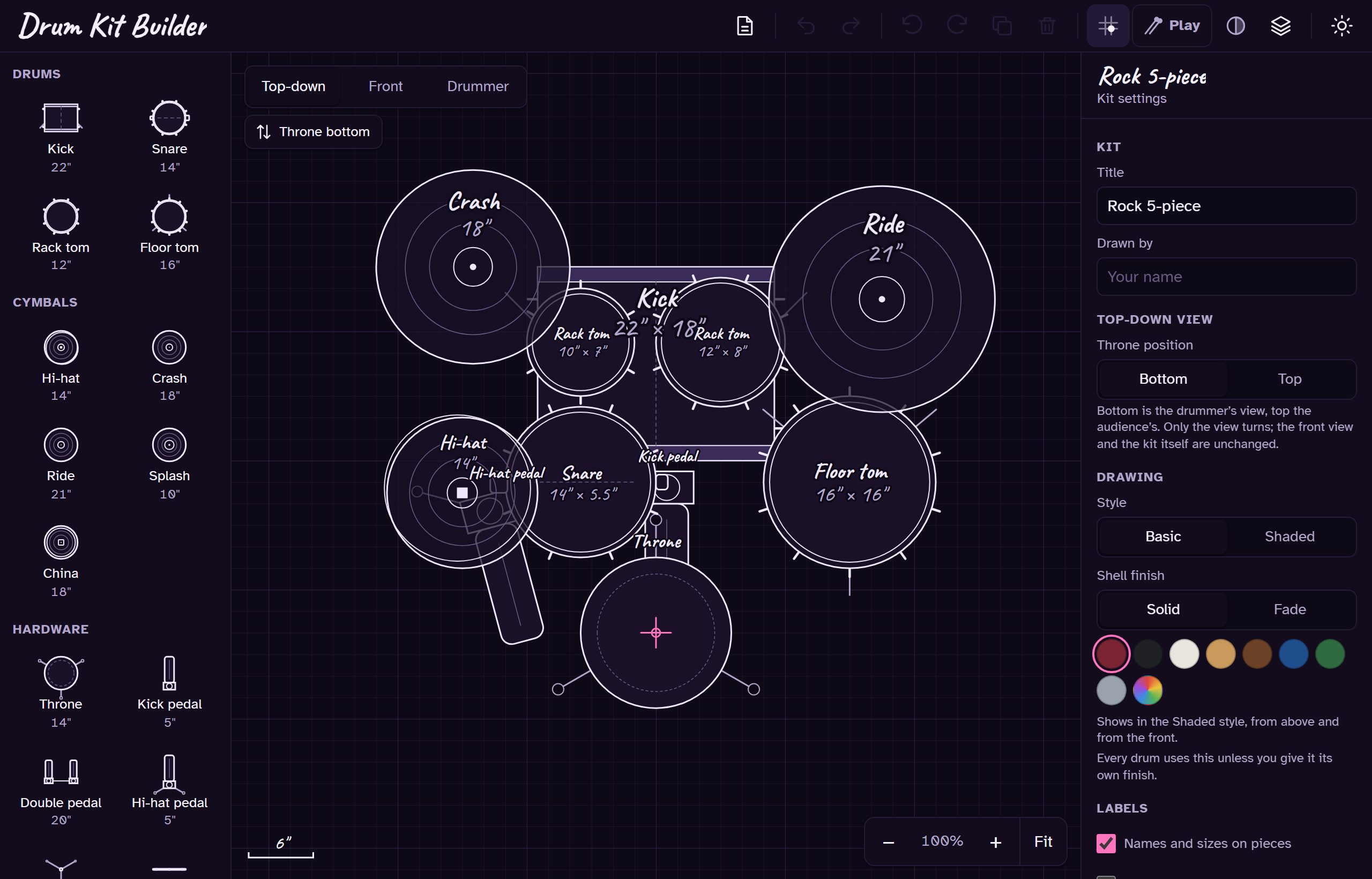Add a Splash 10" cymbal
The height and width of the screenshot is (879, 1372).
(169, 464)
